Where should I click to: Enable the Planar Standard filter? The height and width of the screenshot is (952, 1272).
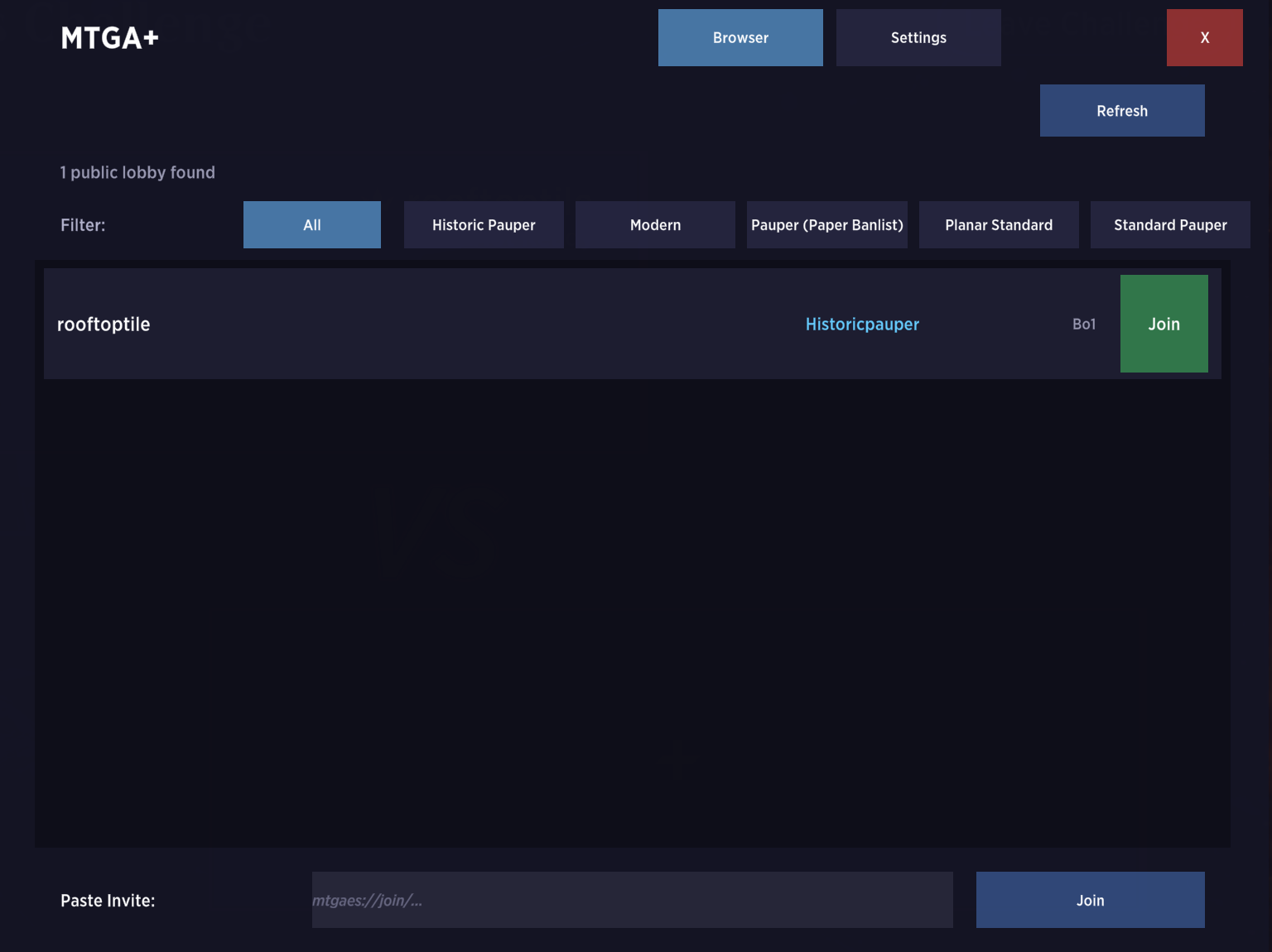click(998, 224)
